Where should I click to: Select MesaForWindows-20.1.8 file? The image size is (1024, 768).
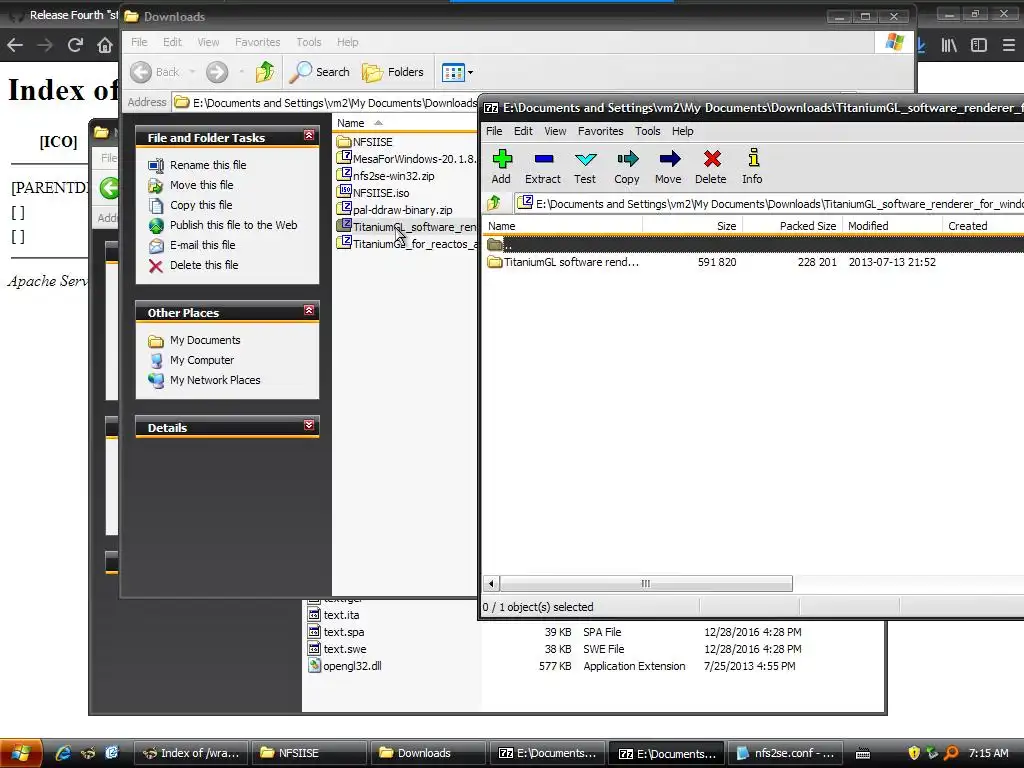click(x=406, y=159)
